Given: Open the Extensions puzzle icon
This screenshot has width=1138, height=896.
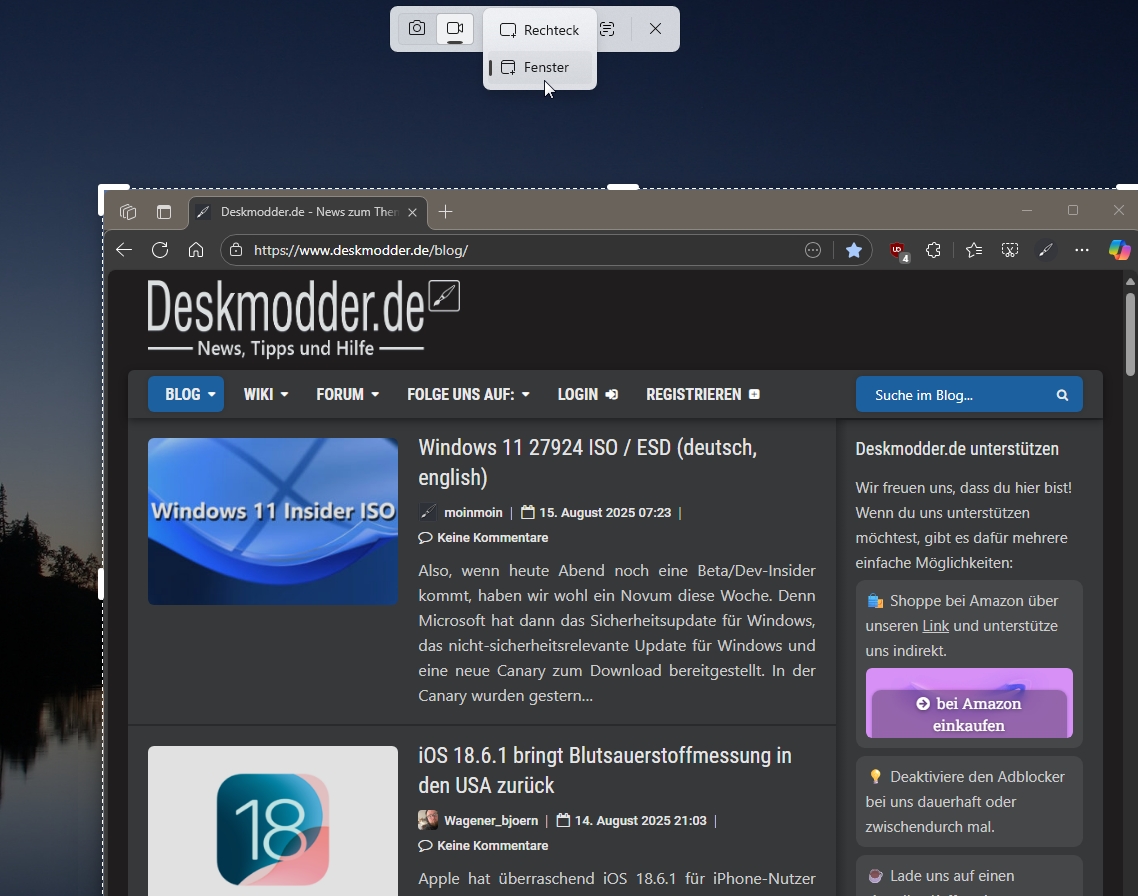Looking at the screenshot, I should pos(933,250).
